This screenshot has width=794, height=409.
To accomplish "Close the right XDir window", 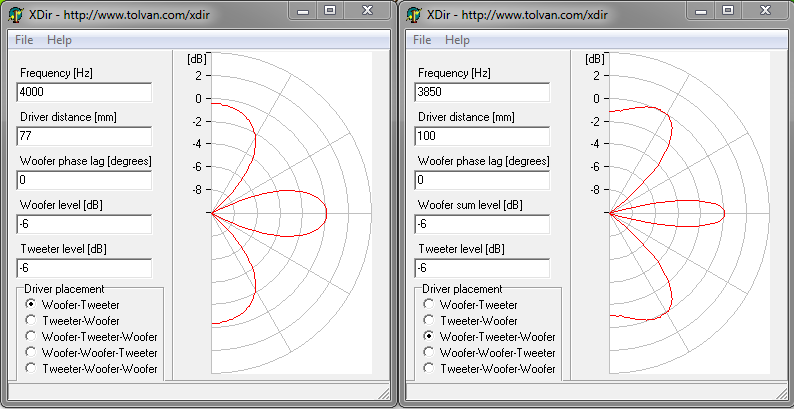I will click(x=766, y=11).
